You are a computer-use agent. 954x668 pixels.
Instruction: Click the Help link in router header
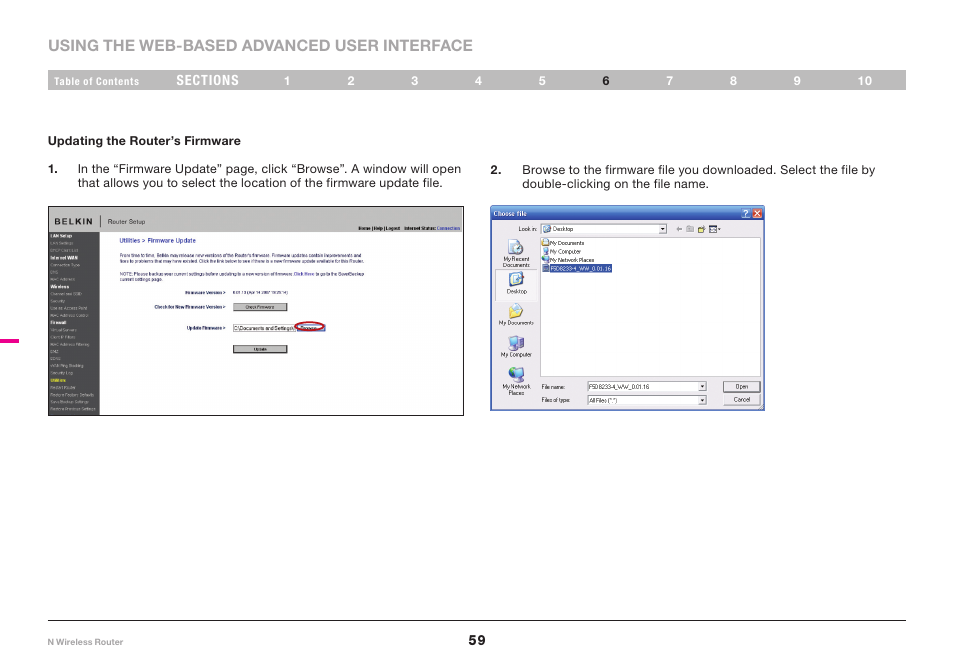[x=378, y=228]
